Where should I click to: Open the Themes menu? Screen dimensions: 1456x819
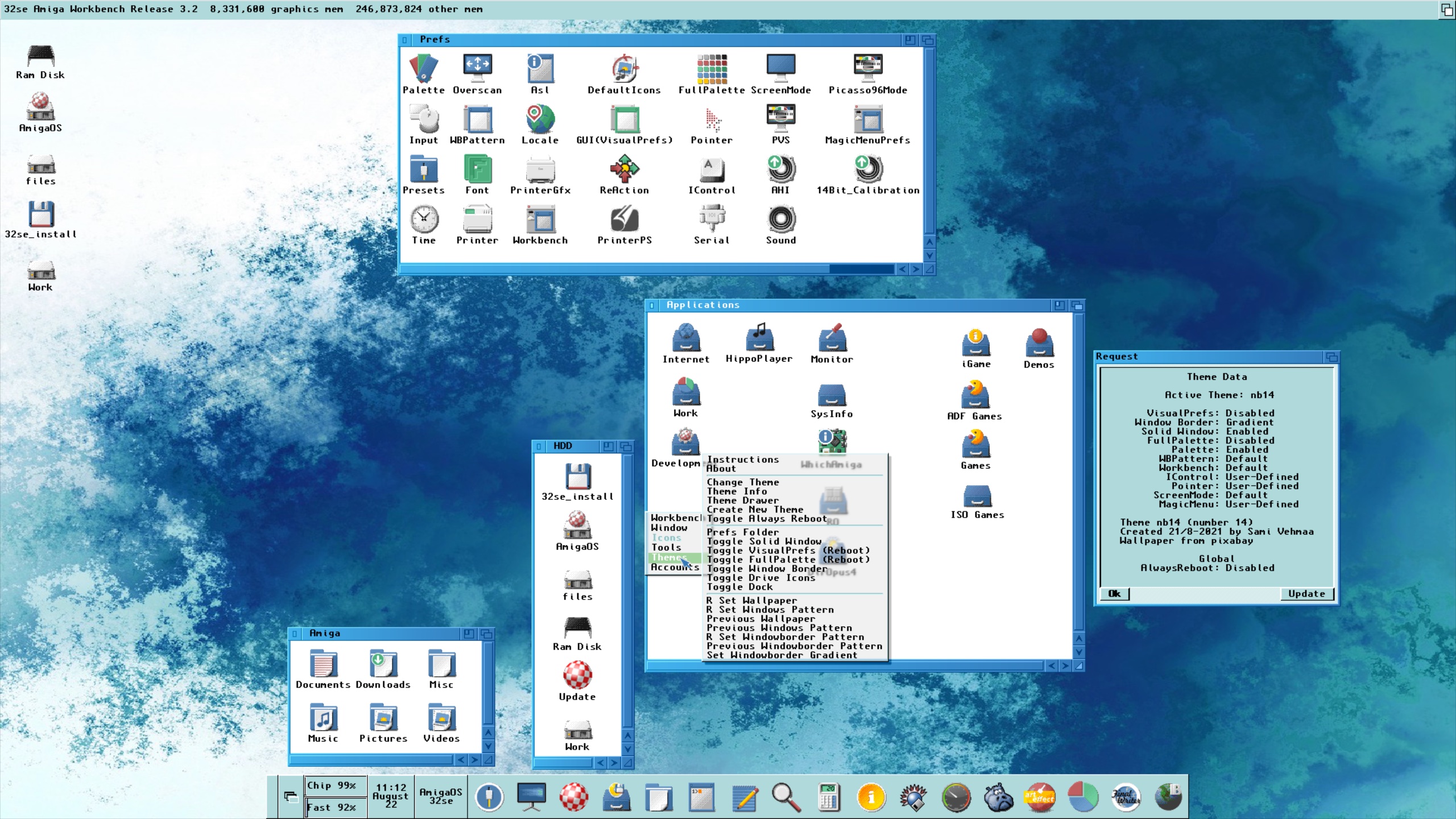675,557
